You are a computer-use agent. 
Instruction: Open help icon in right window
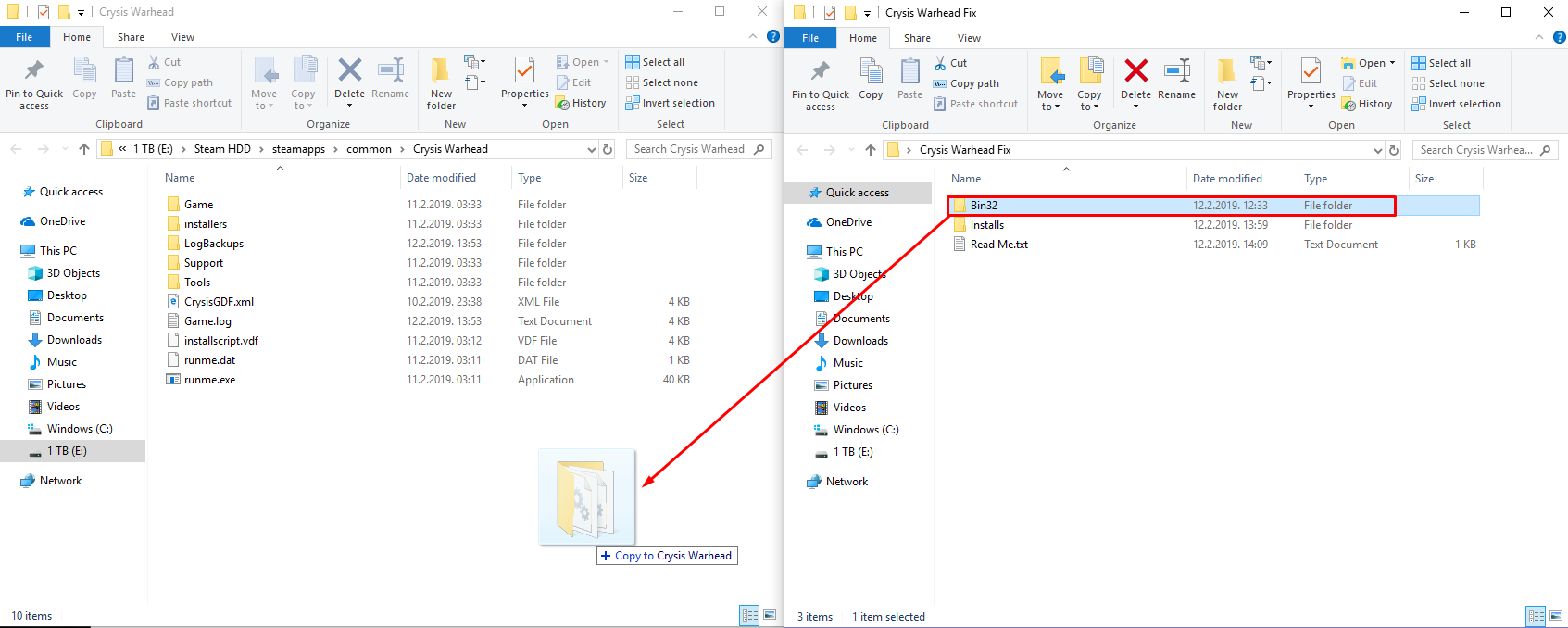coord(1559,38)
